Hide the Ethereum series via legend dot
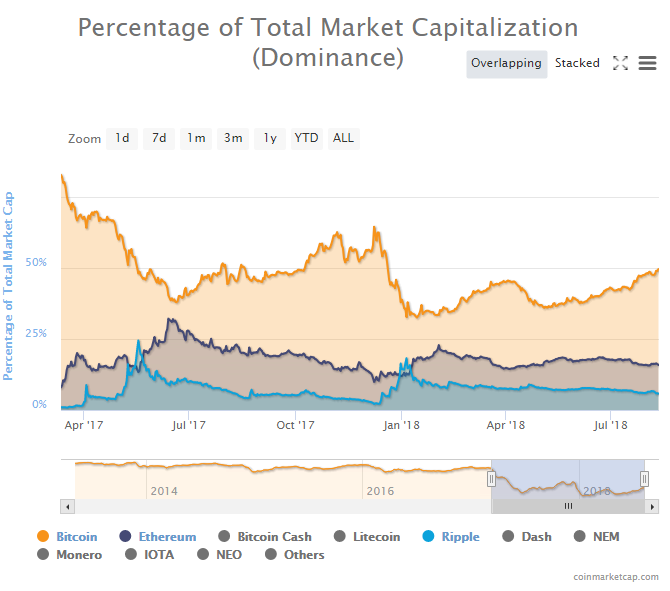Screen dimensions: 670x591 [125, 537]
